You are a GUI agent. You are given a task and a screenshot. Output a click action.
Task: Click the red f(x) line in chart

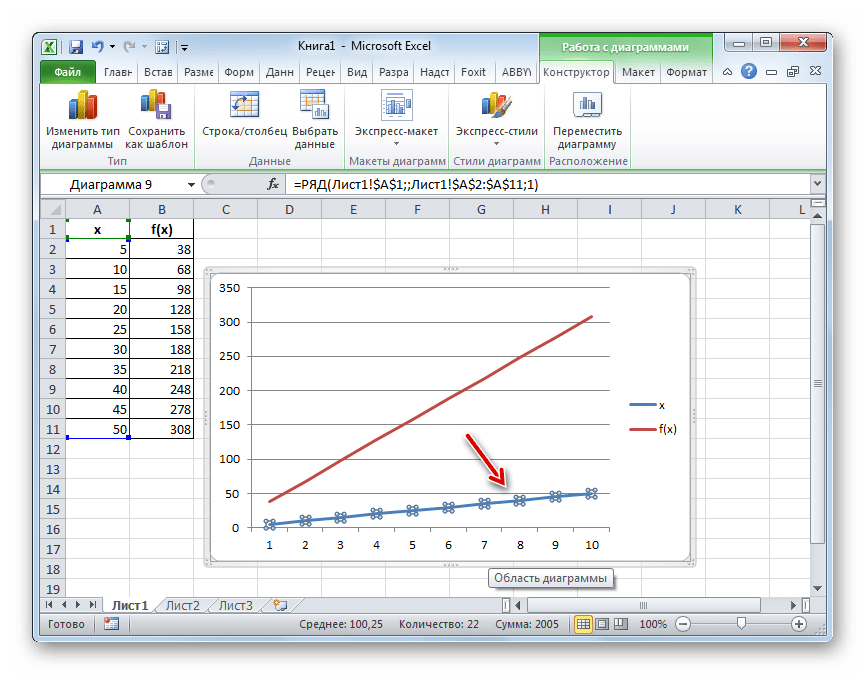[x=431, y=409]
